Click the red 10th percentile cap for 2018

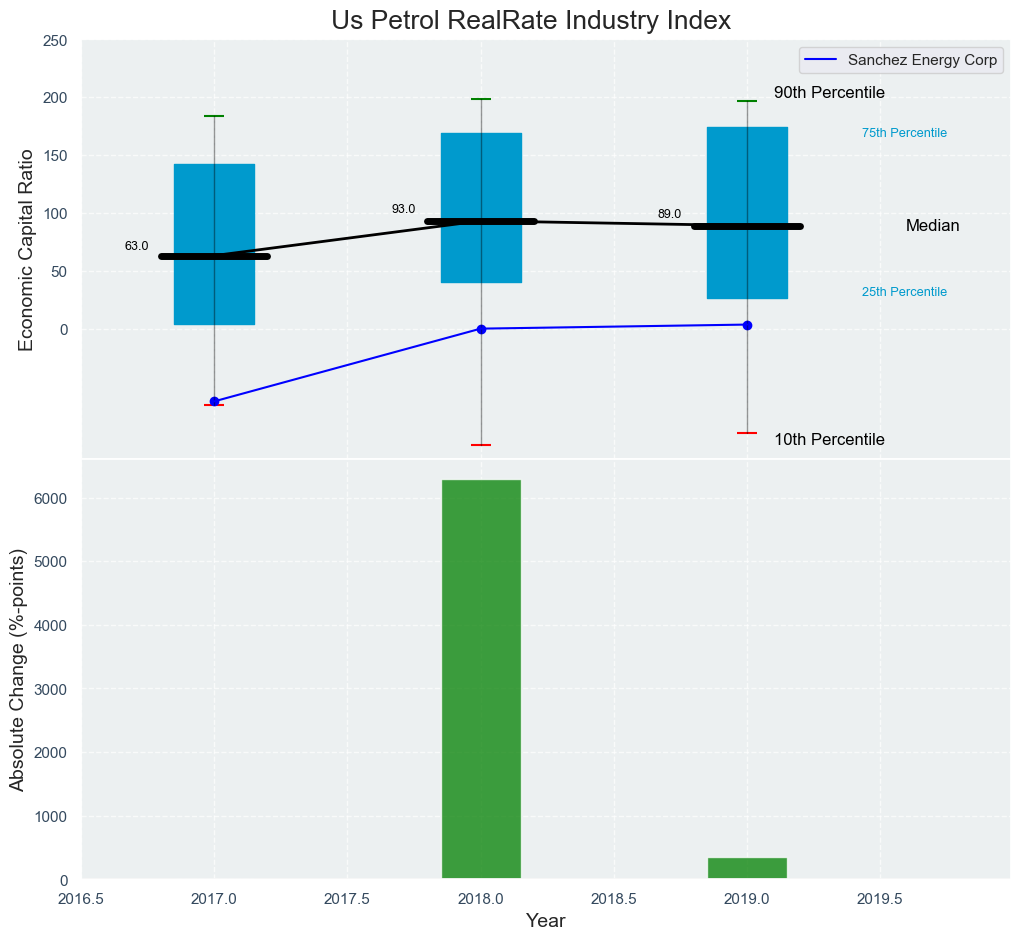481,445
